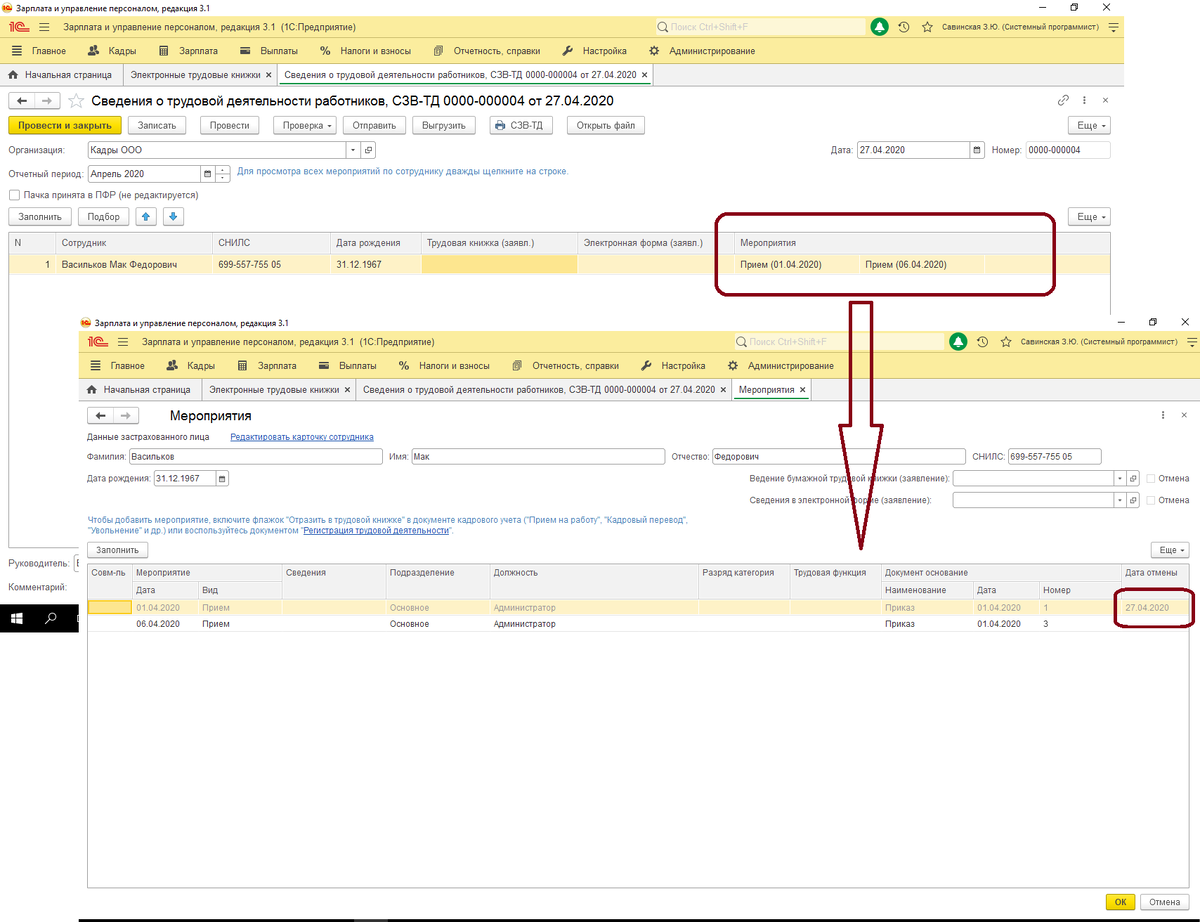The width and height of the screenshot is (1200, 922).
Task: Click Провести и закрыть button
Action: point(65,125)
